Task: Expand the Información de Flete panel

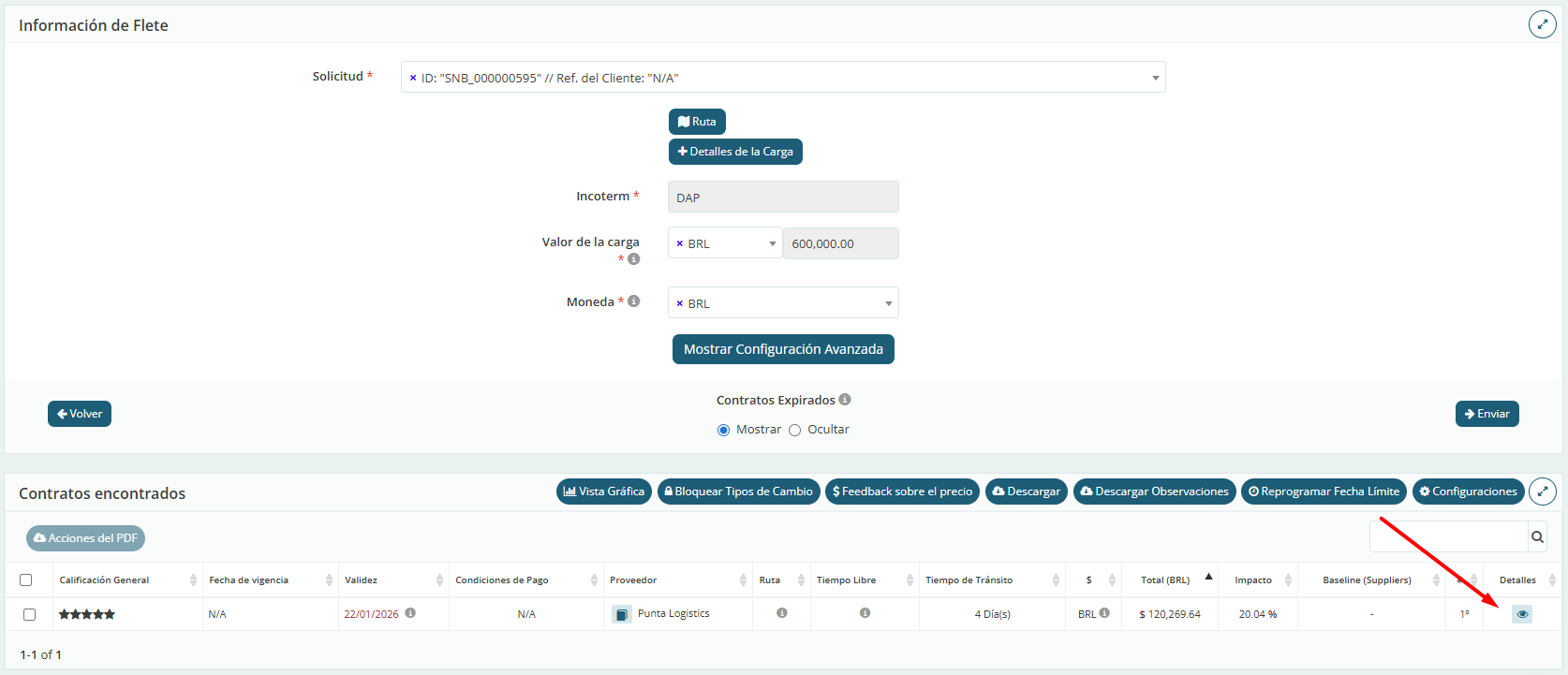Action: (x=1542, y=24)
